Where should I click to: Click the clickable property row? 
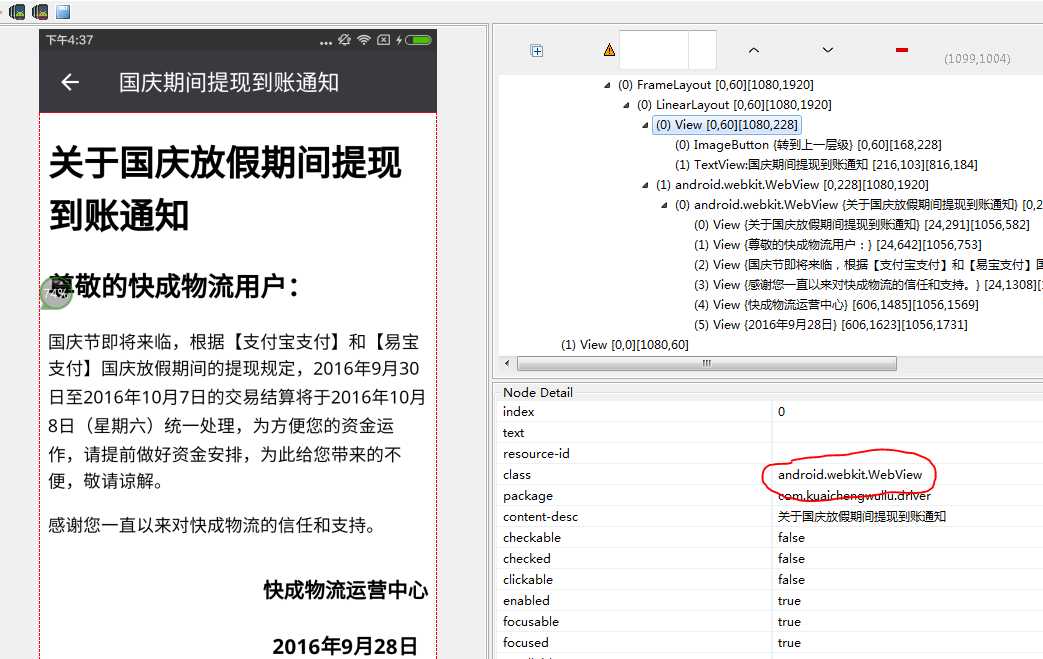pos(769,579)
